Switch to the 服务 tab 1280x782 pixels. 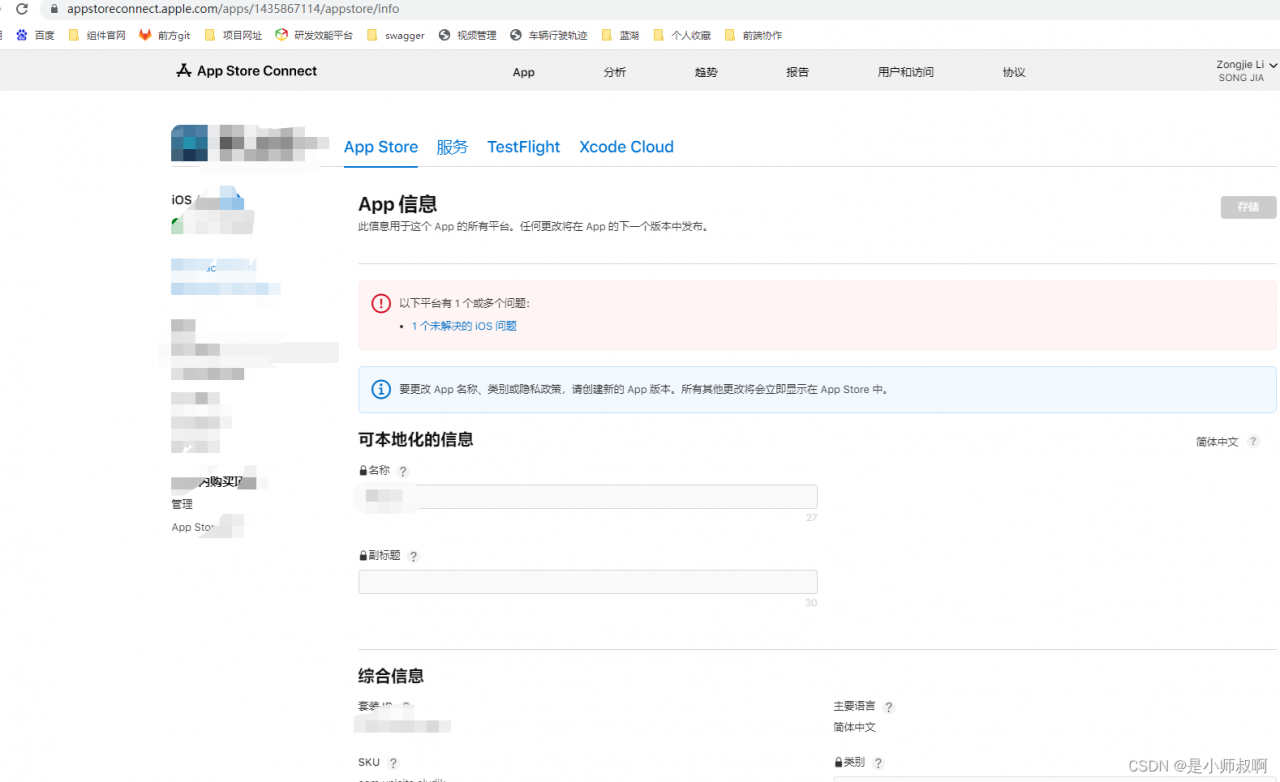point(452,147)
